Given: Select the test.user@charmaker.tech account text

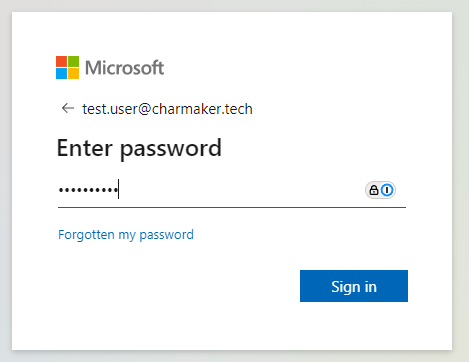Looking at the screenshot, I should click(x=167, y=109).
